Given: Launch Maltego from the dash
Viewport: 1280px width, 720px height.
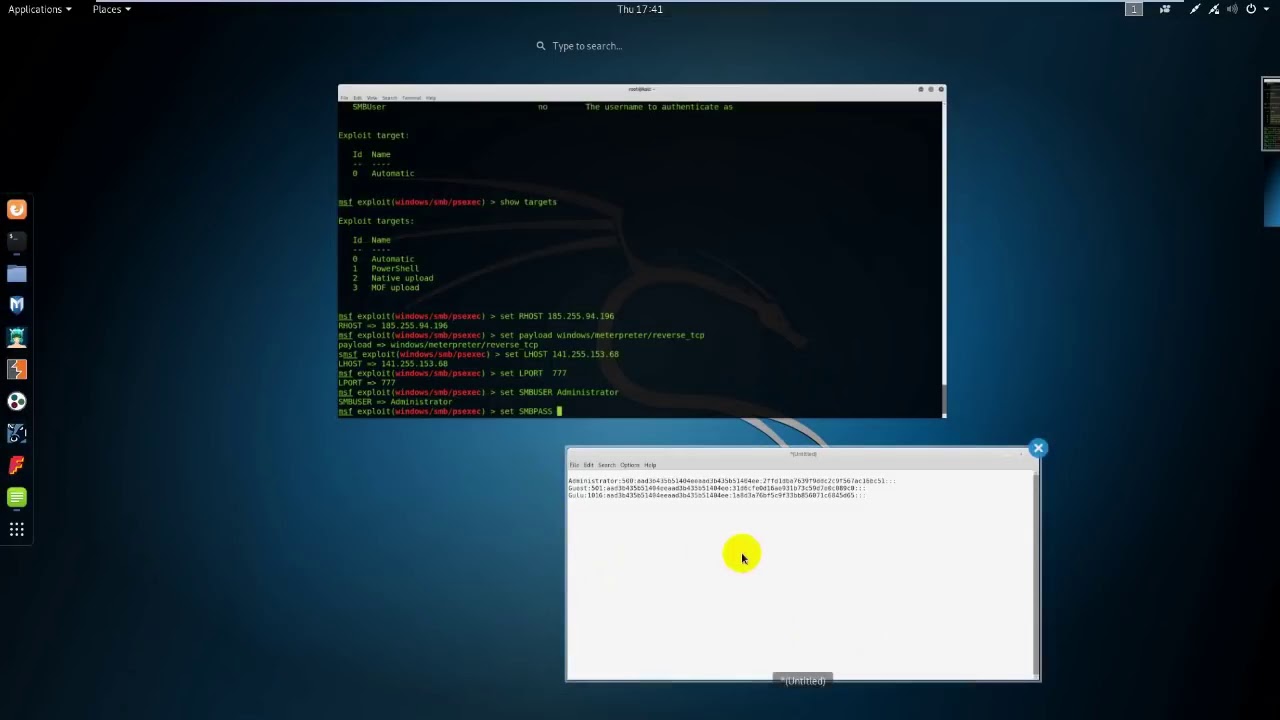Looking at the screenshot, I should click(17, 433).
